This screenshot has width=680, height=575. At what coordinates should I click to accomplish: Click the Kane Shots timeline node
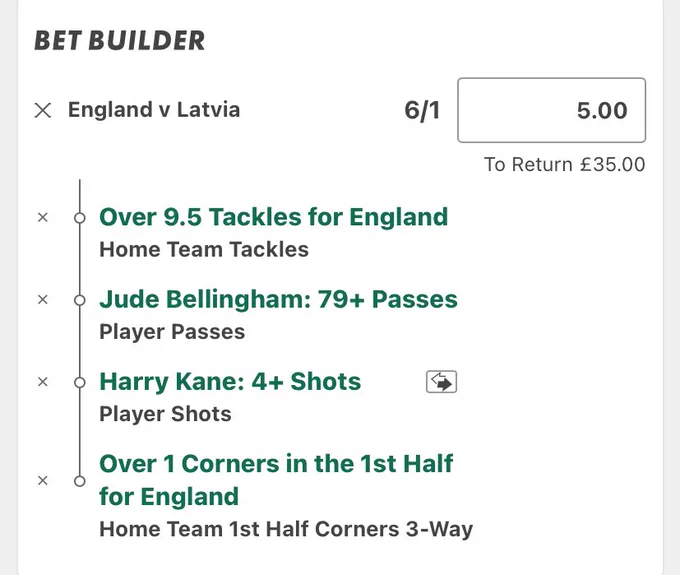tap(80, 382)
